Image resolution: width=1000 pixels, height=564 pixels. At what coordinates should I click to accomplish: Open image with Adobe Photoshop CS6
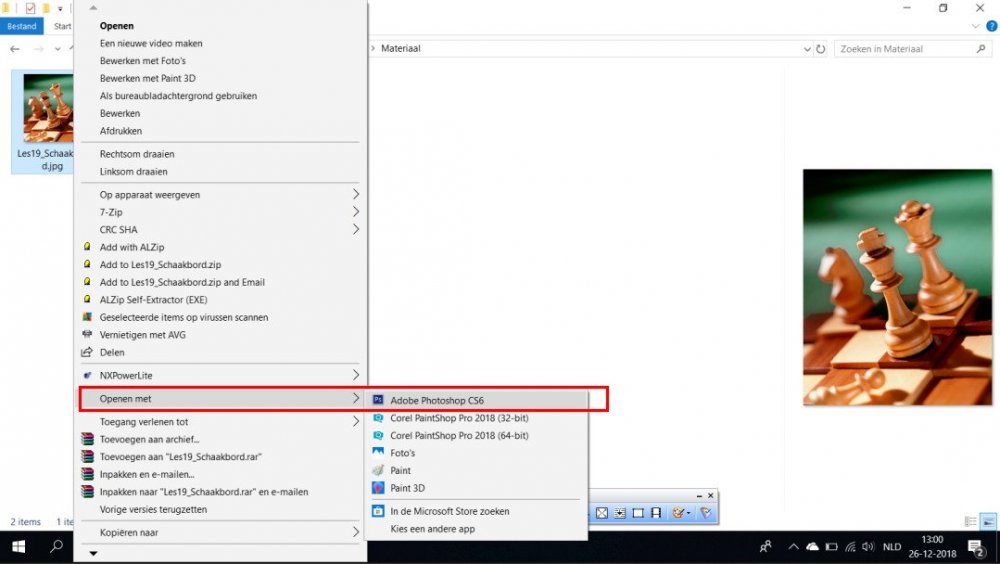coord(436,399)
